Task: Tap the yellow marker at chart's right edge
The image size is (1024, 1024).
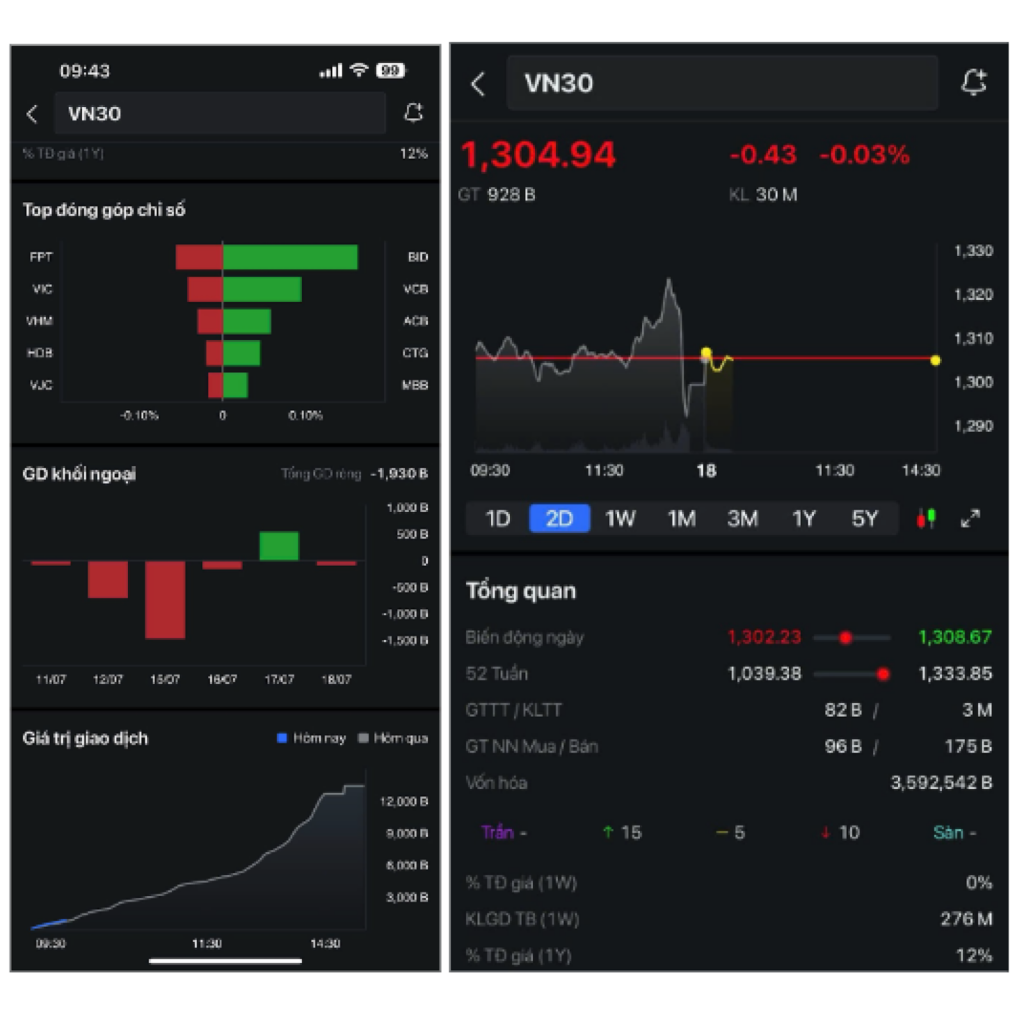Action: [935, 360]
